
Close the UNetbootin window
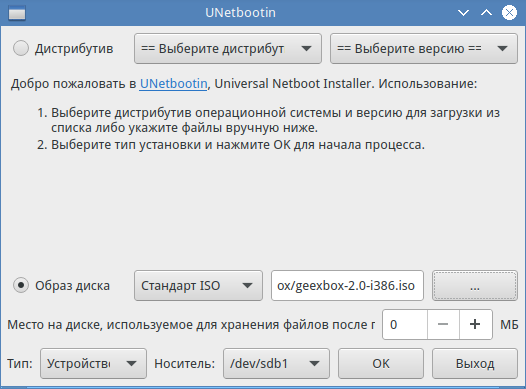(509, 13)
